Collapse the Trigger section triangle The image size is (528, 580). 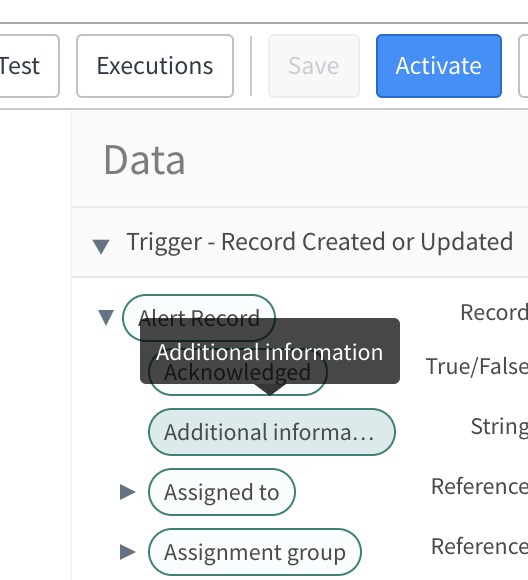(101, 246)
